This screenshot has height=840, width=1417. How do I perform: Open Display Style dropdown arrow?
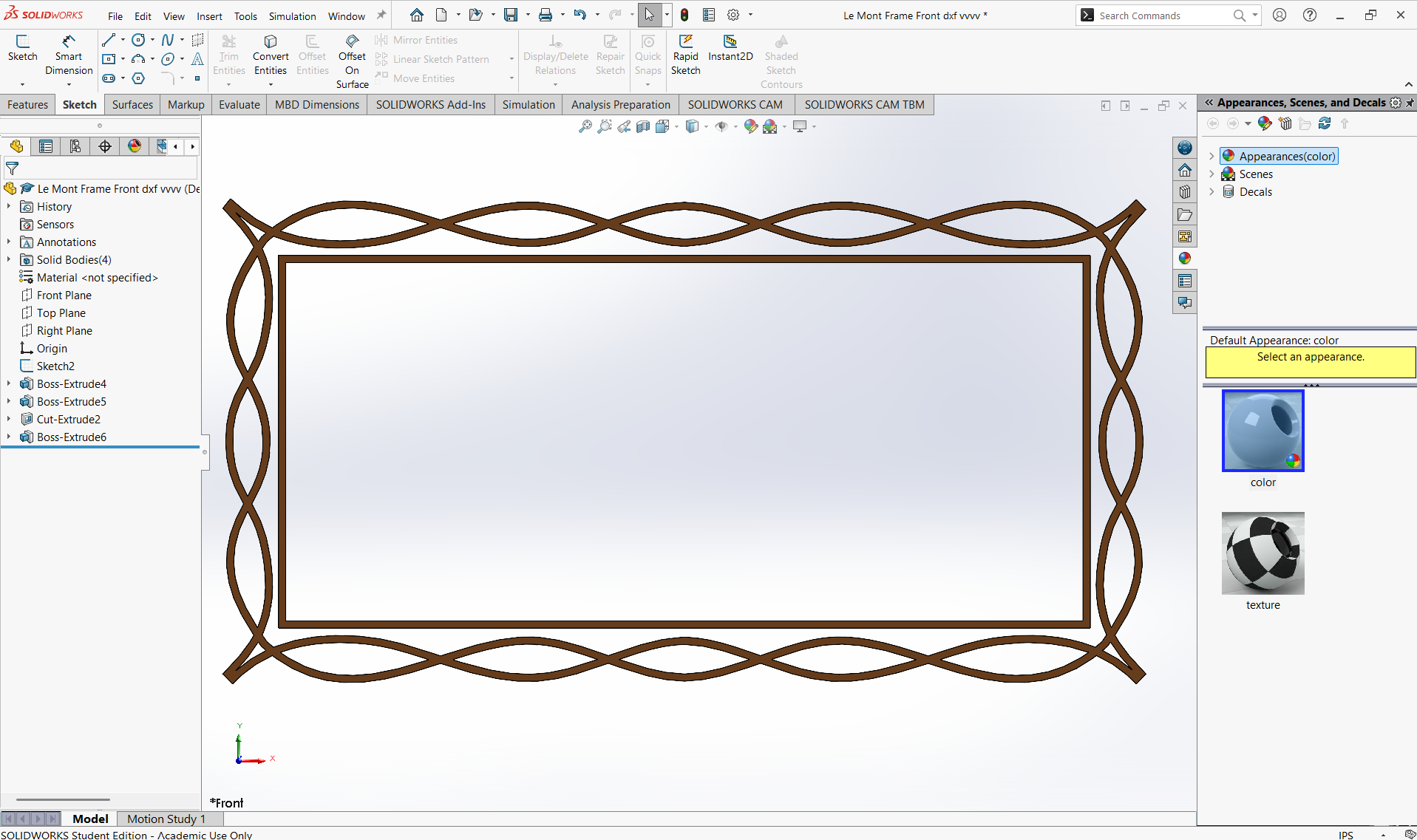point(707,126)
